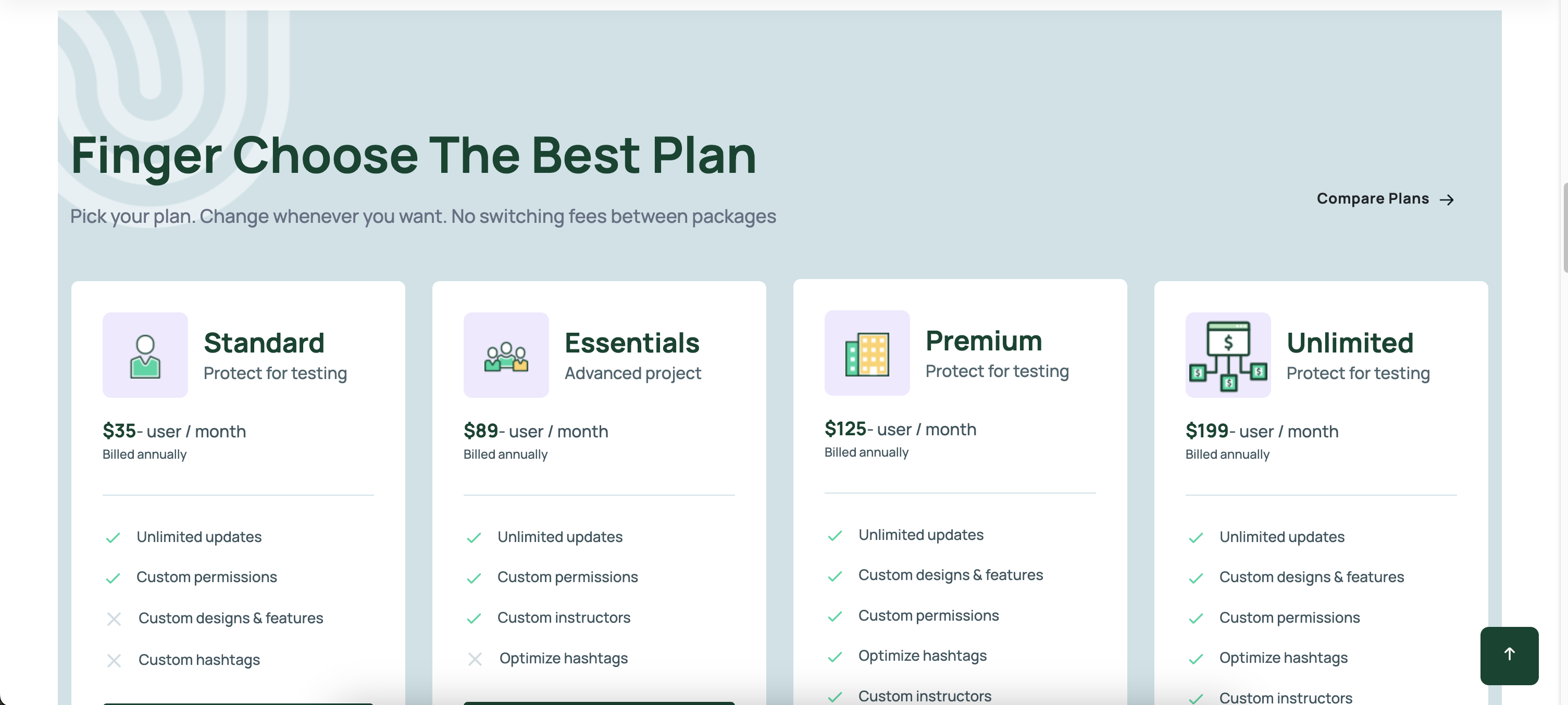Click the Standard plan person icon
Screen dimensions: 1568x705
tap(145, 355)
